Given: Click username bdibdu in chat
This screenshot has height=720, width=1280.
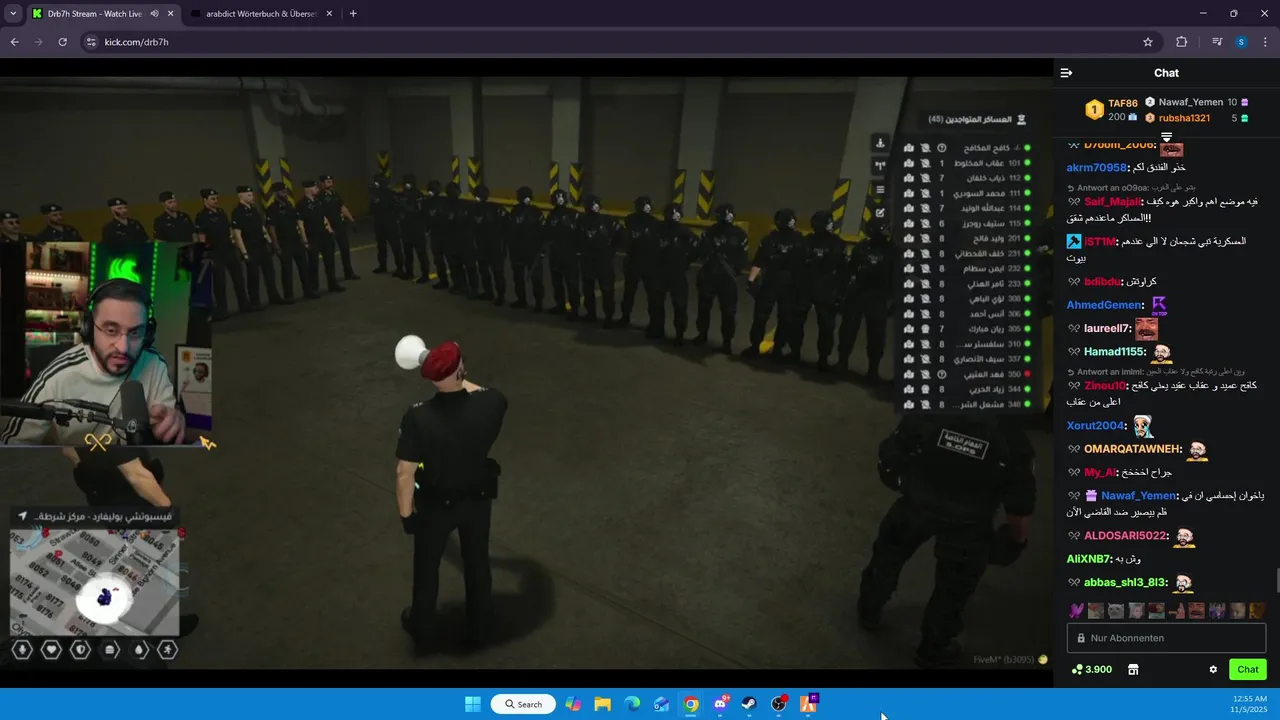Looking at the screenshot, I should (x=1103, y=282).
